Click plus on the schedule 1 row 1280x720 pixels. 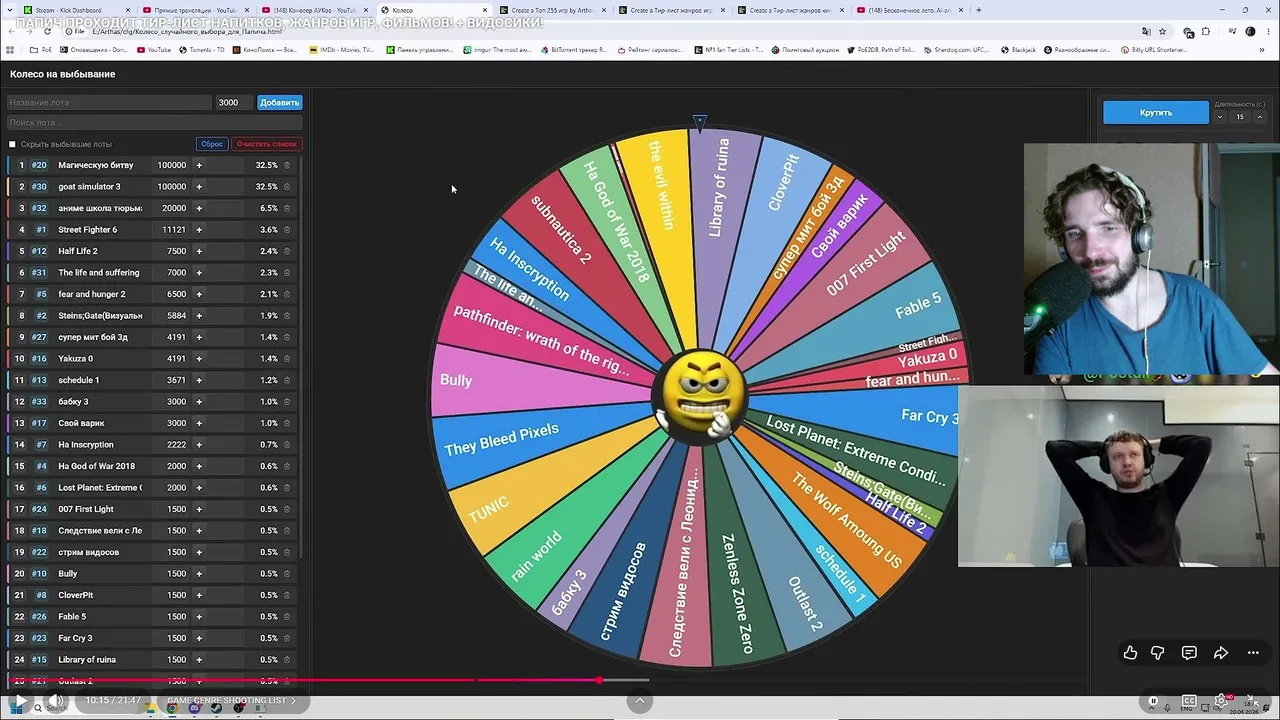point(199,380)
